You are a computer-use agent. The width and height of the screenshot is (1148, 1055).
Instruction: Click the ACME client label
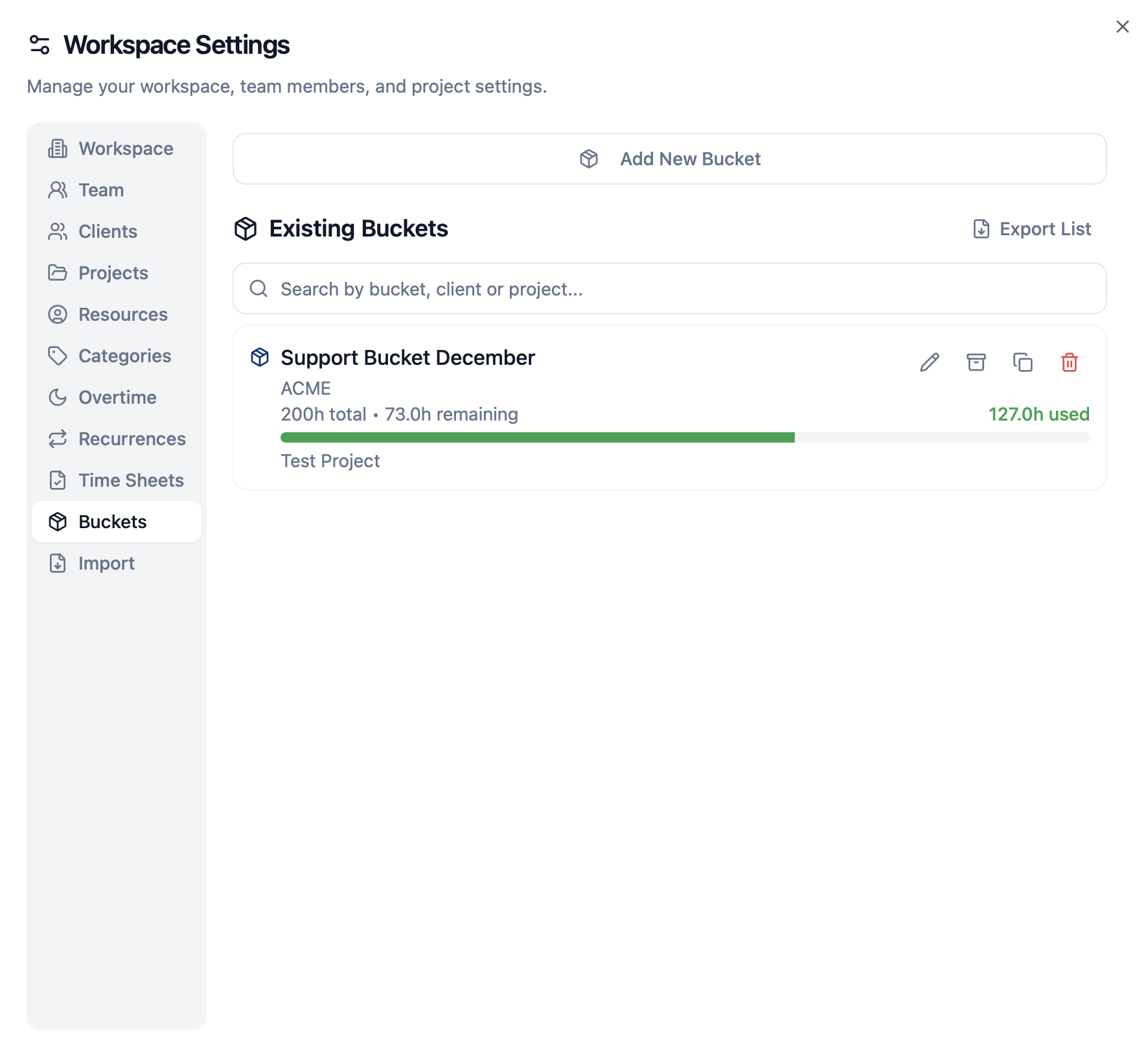(306, 388)
